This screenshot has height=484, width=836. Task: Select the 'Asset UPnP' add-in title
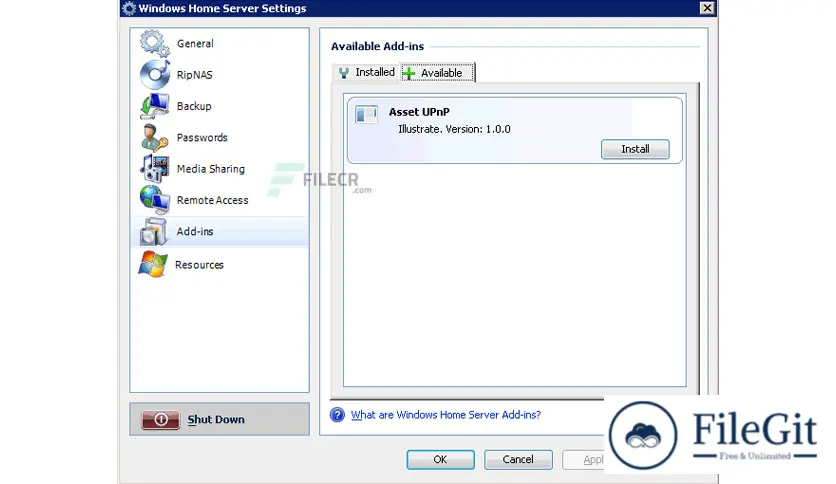coord(419,112)
